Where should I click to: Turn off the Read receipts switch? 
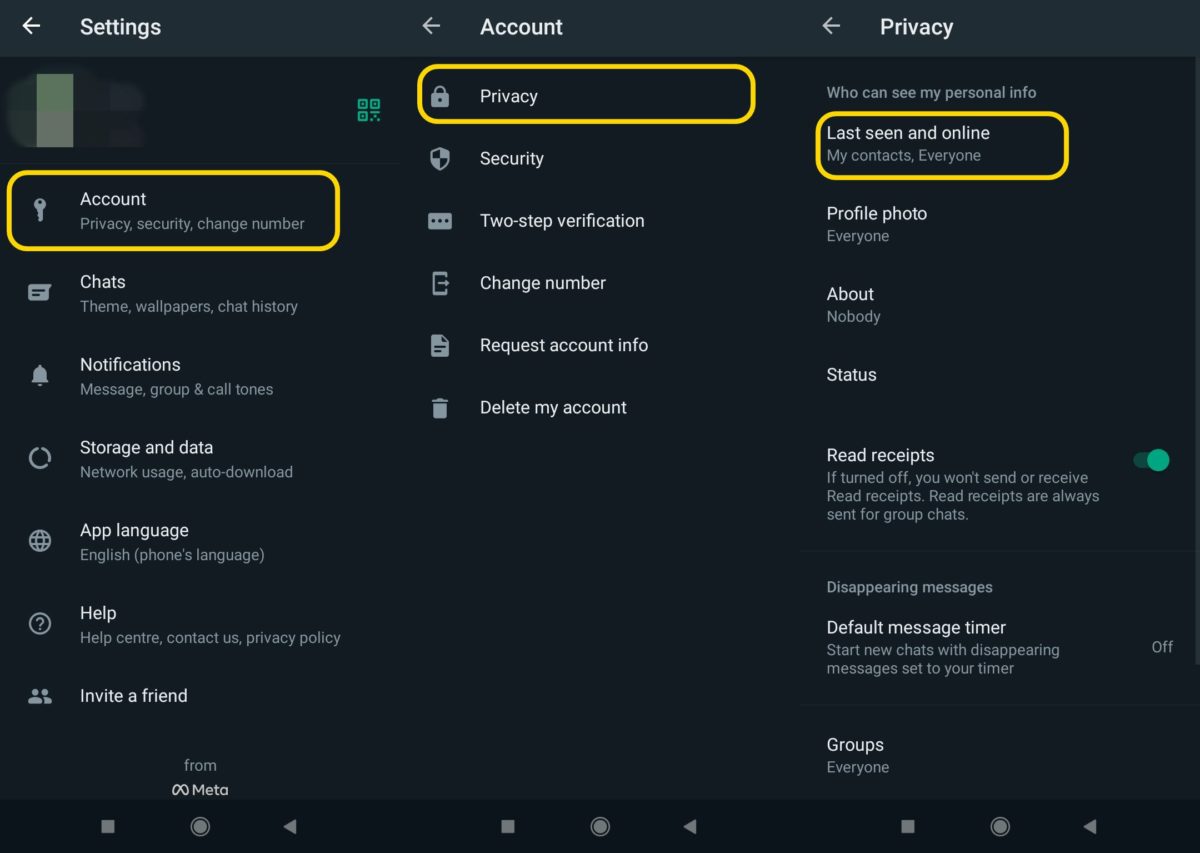click(1151, 460)
